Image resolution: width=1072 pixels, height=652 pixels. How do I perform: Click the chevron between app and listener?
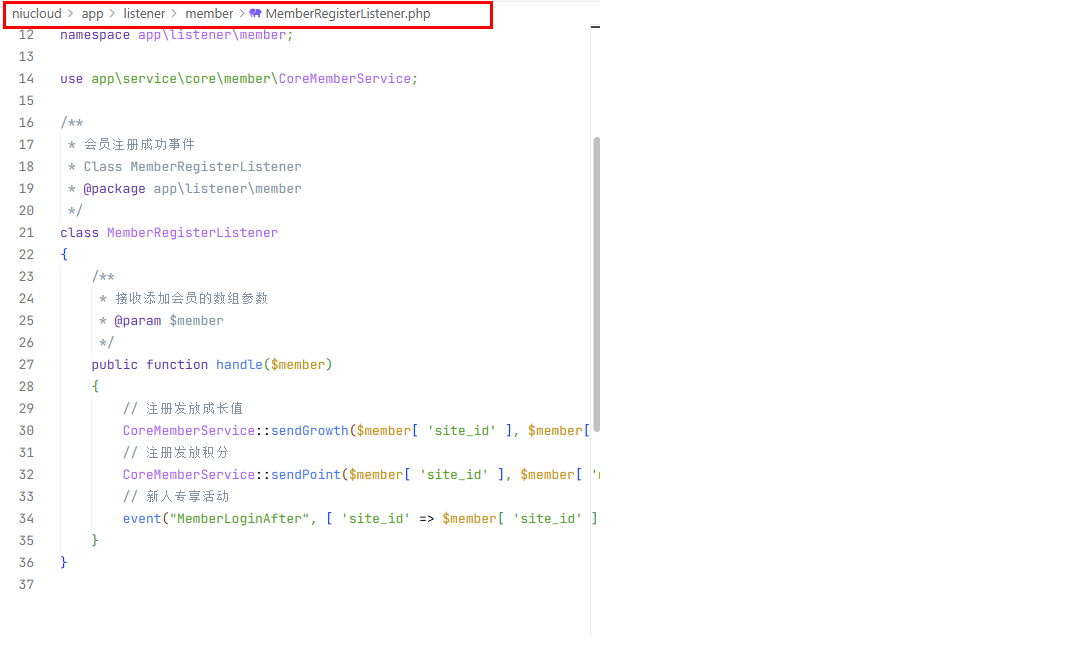pyautogui.click(x=113, y=14)
